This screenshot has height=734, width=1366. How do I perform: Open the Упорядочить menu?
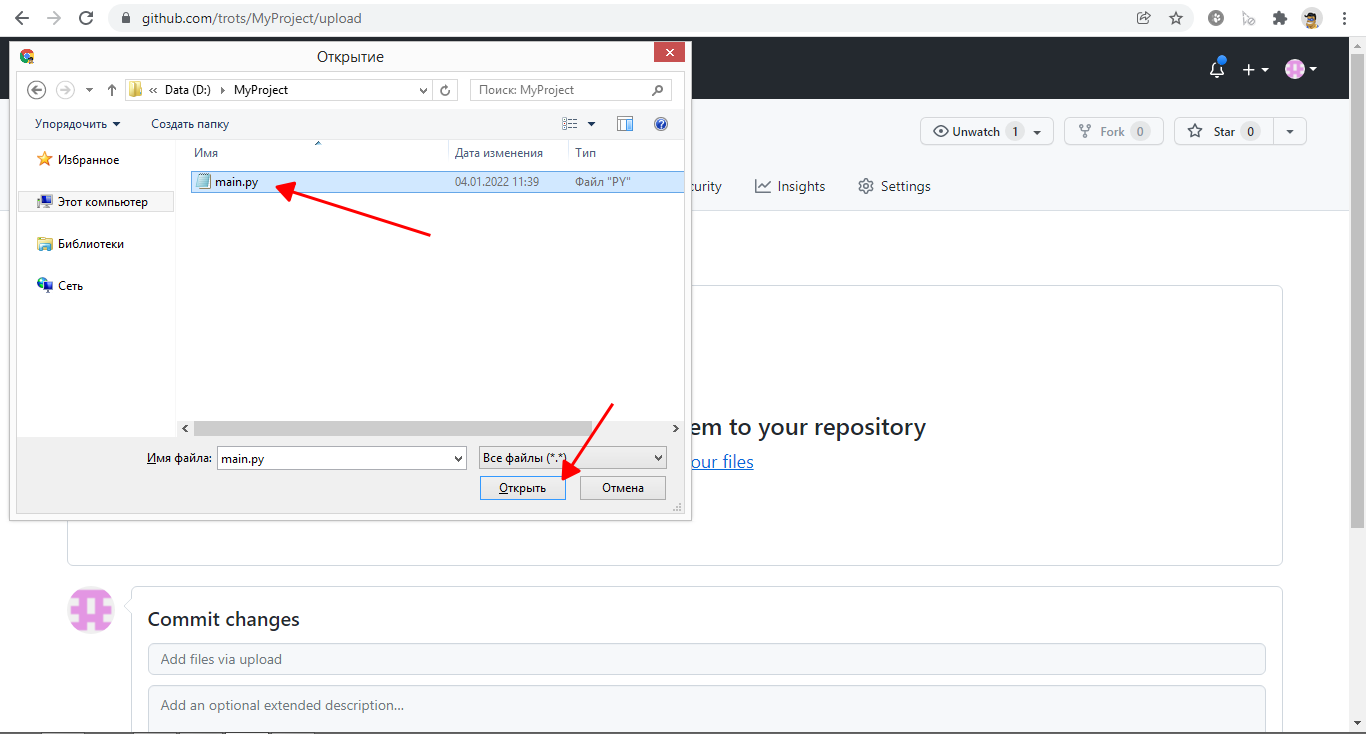77,124
